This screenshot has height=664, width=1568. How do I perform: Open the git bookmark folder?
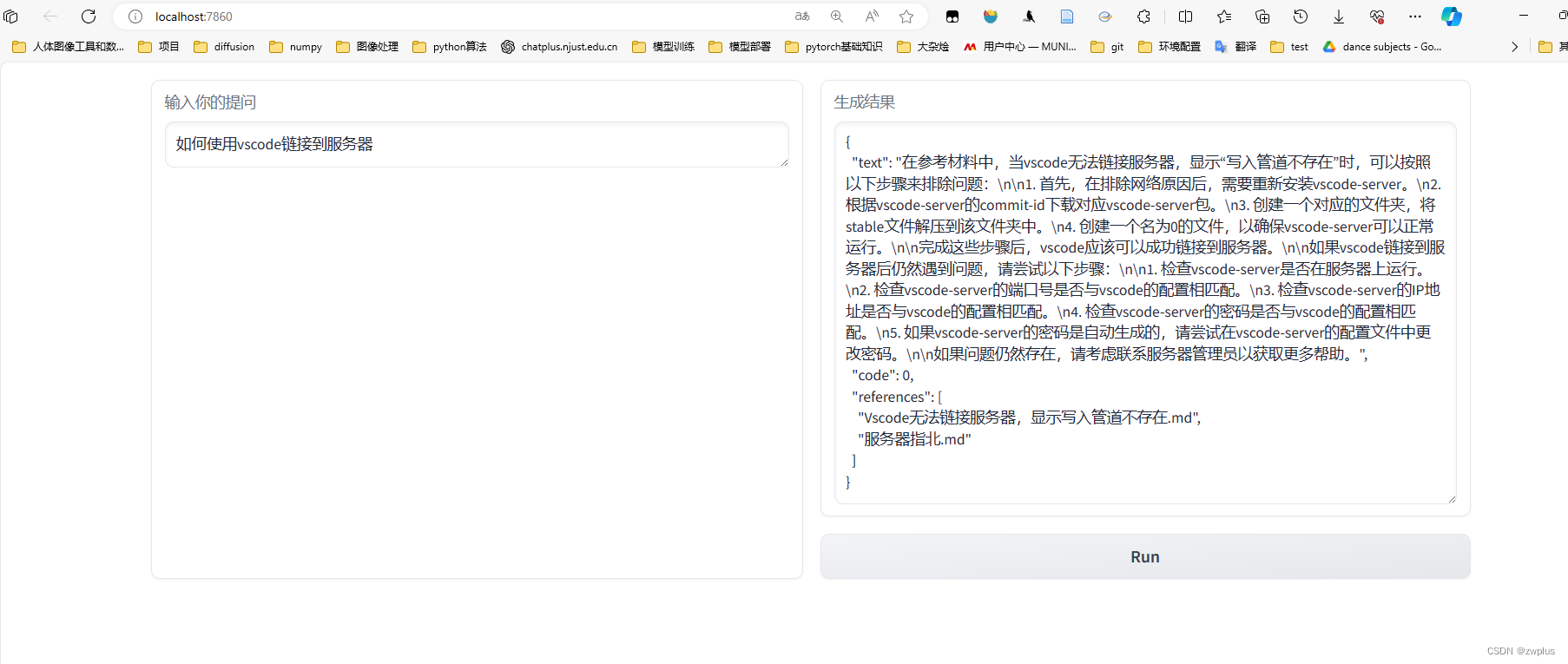tap(1107, 47)
